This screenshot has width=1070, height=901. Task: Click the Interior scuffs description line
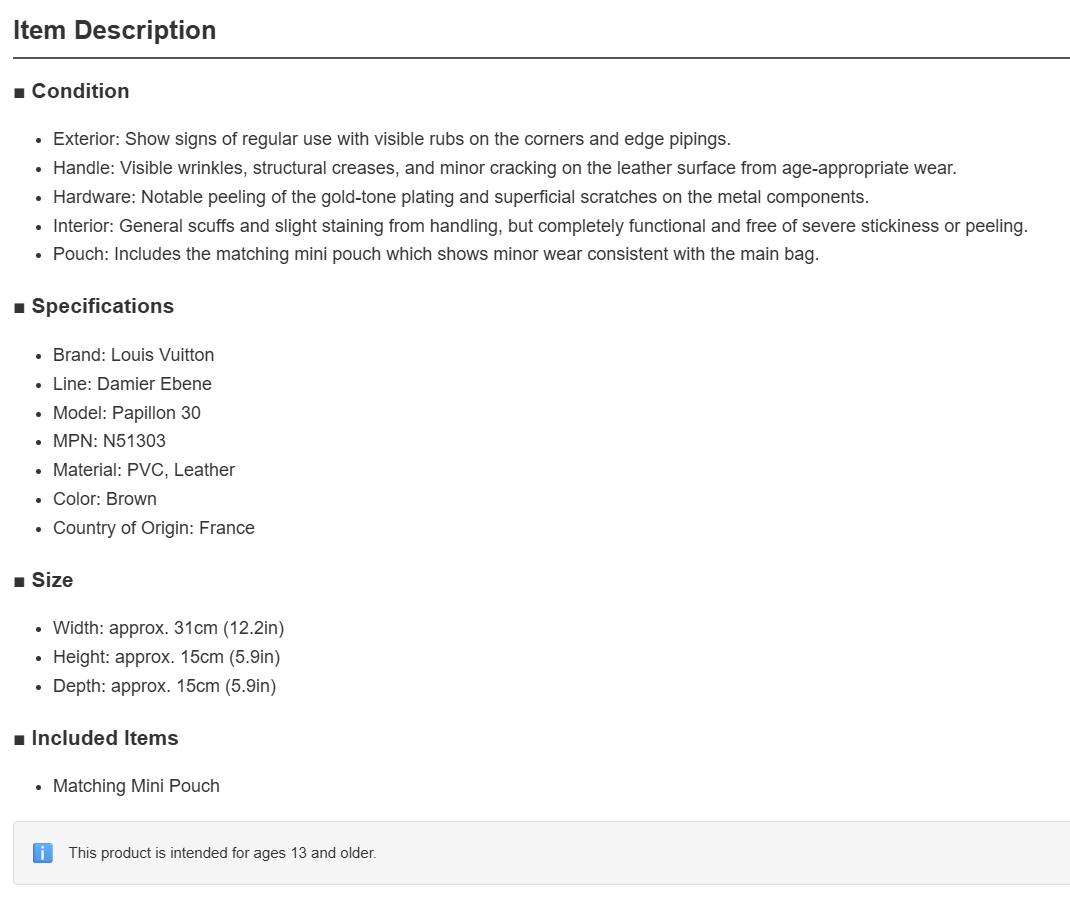540,226
